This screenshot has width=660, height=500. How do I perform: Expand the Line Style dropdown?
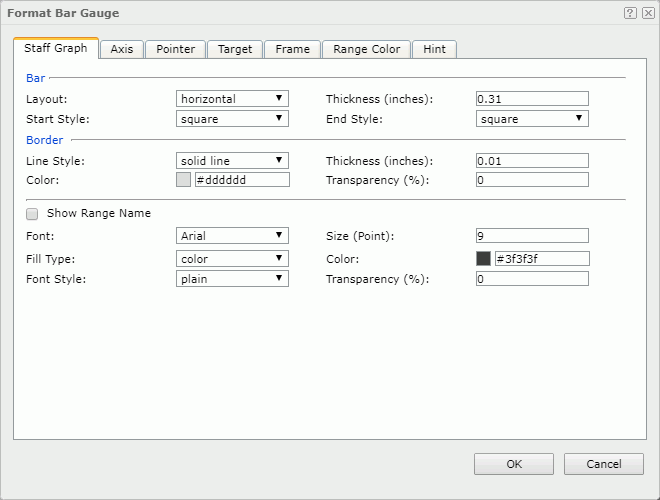232,160
